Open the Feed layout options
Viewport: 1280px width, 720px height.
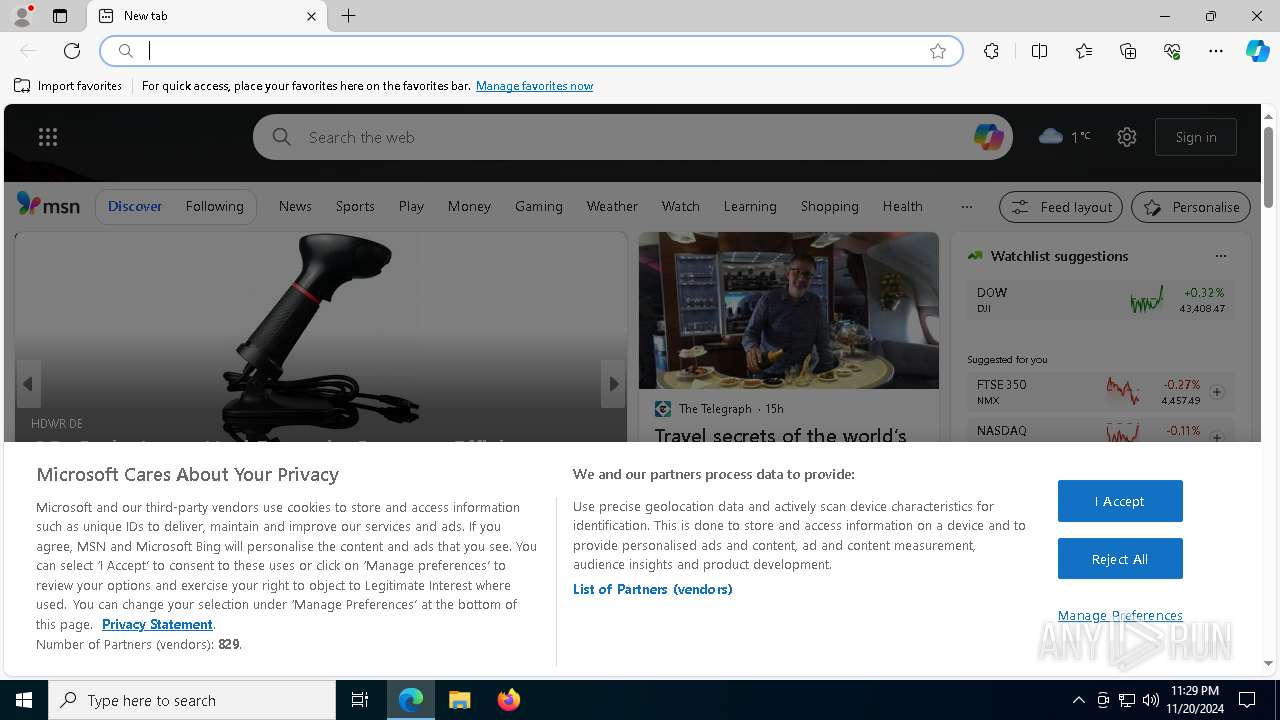tap(1061, 207)
